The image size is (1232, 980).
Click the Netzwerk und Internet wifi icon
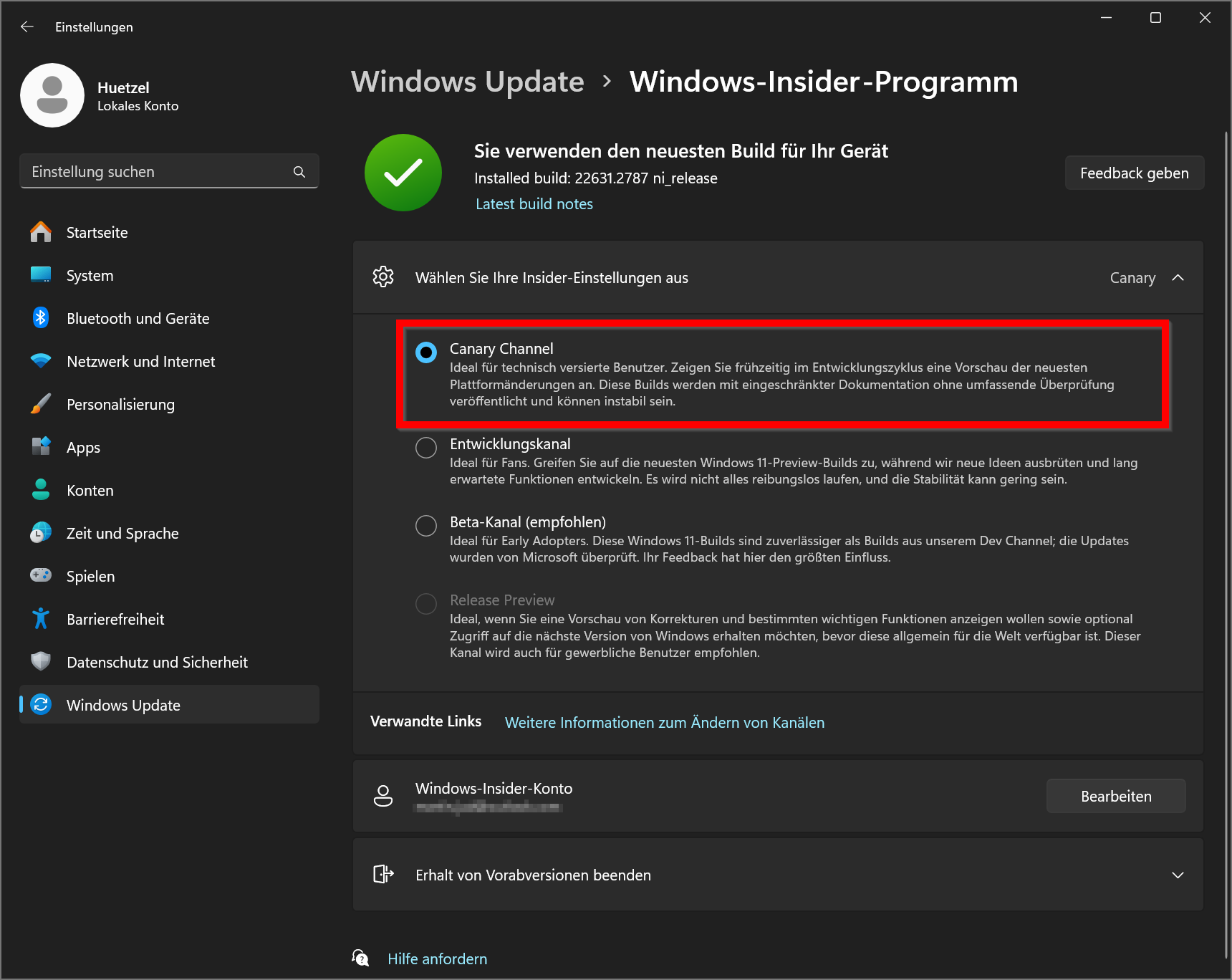(41, 361)
